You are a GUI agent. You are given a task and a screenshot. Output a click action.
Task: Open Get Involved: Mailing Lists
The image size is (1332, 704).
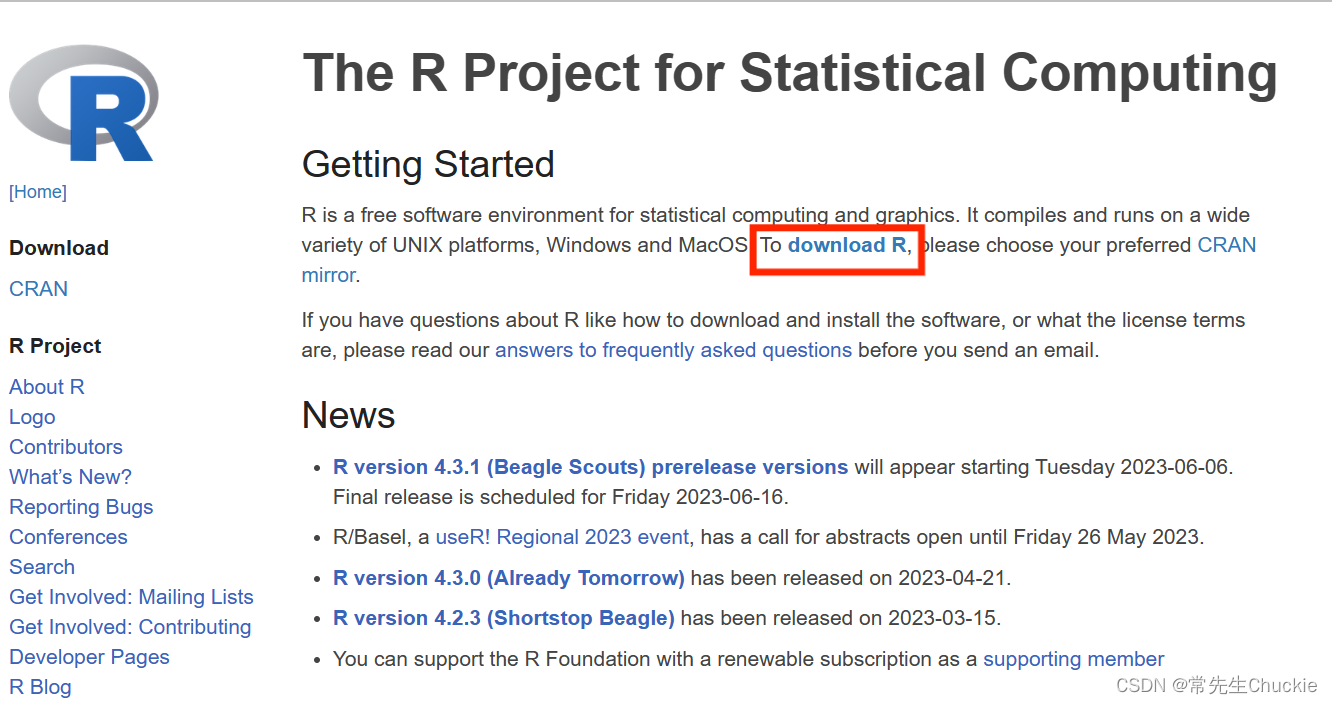(131, 597)
